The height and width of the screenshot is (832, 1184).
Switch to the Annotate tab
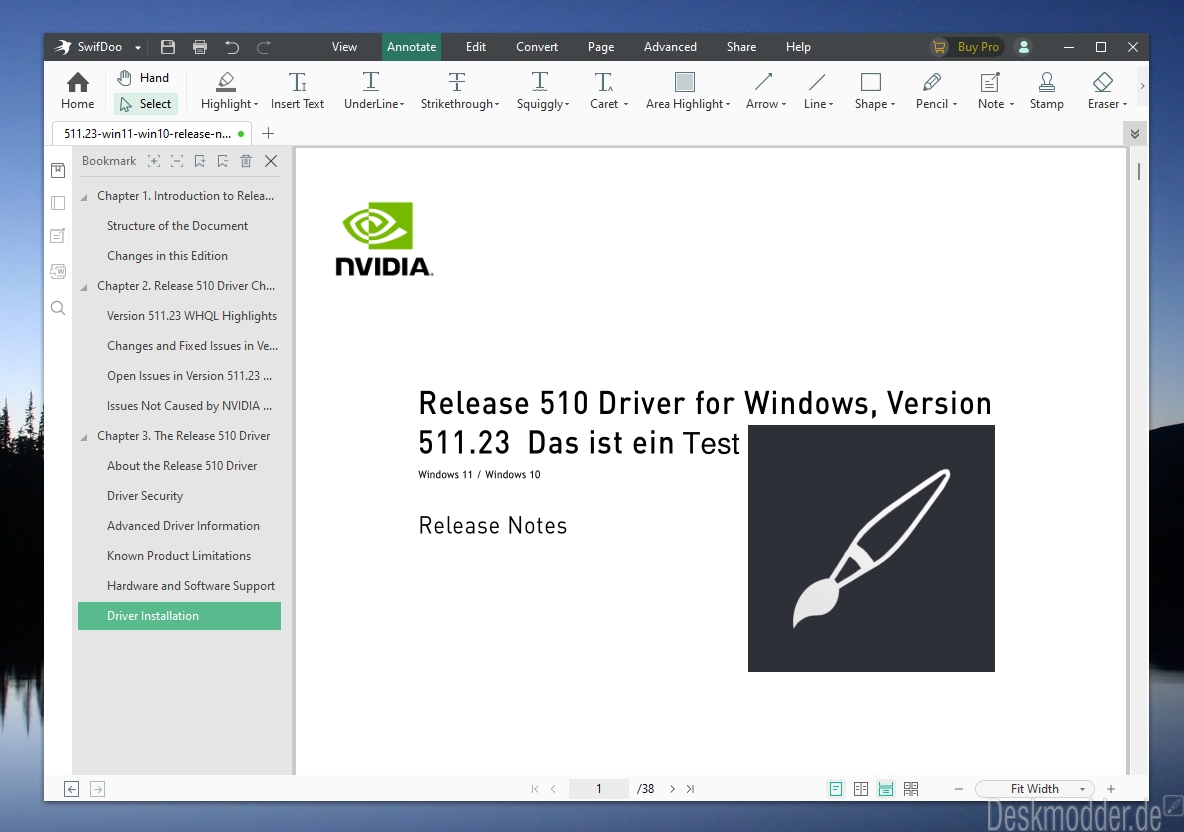[412, 47]
